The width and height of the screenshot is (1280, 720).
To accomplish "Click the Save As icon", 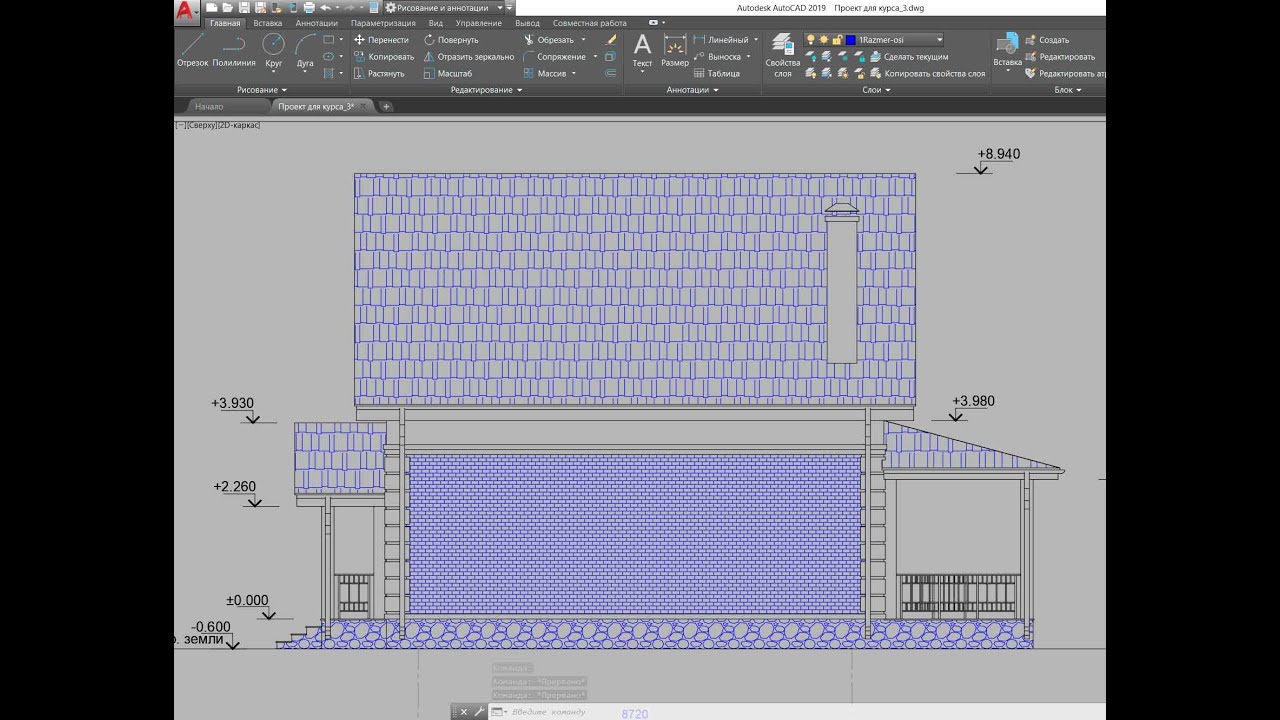I will 260,8.
